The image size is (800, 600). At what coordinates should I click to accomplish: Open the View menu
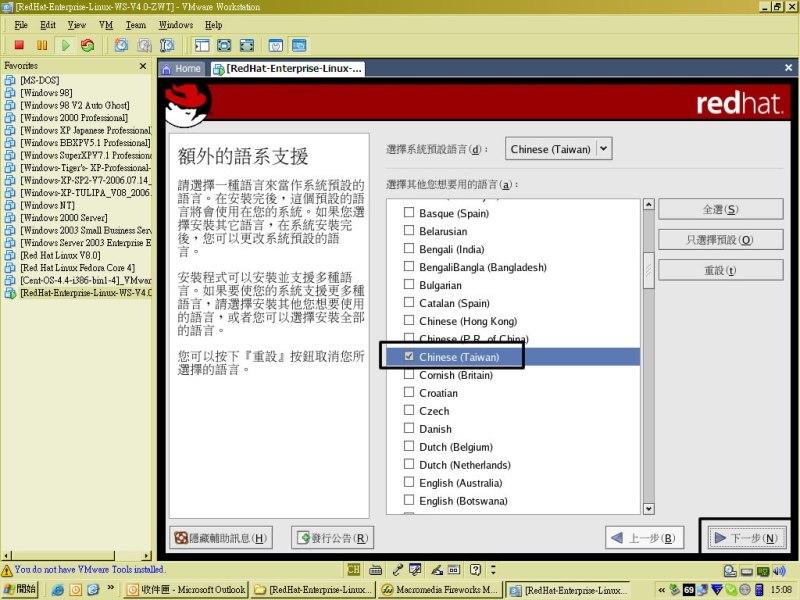(77, 25)
